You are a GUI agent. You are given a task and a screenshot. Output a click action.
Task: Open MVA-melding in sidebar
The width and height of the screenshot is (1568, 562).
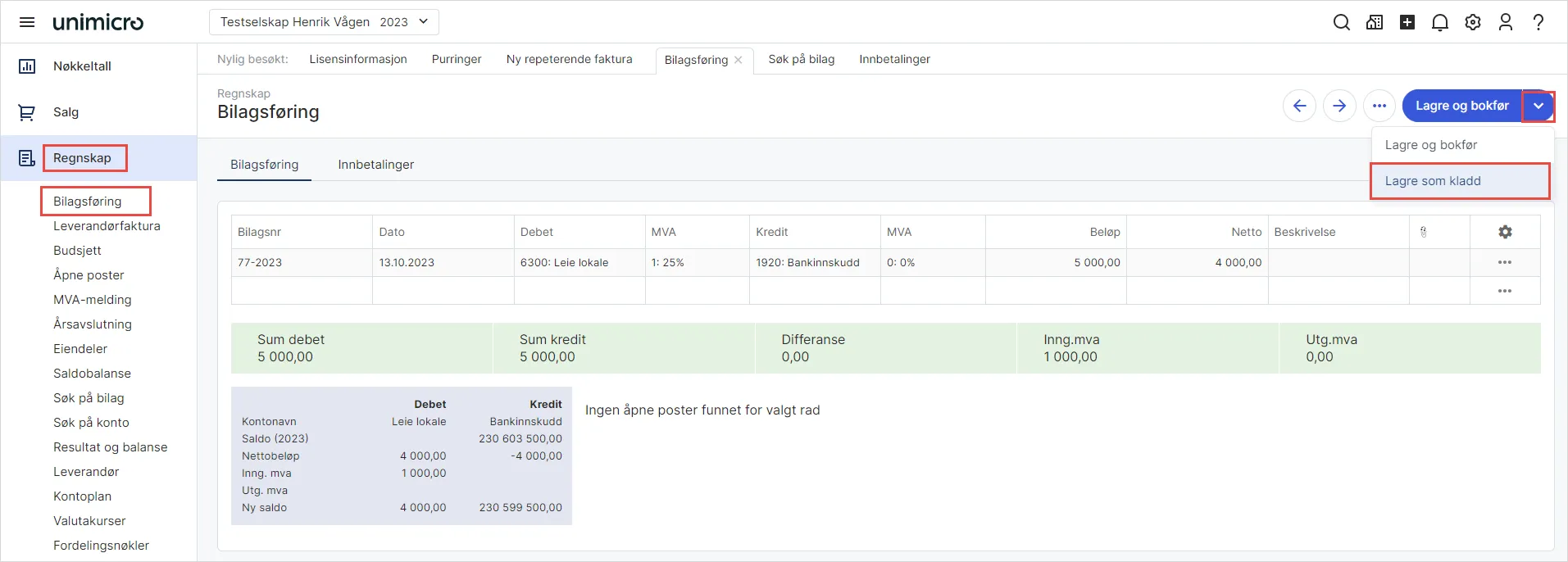93,300
